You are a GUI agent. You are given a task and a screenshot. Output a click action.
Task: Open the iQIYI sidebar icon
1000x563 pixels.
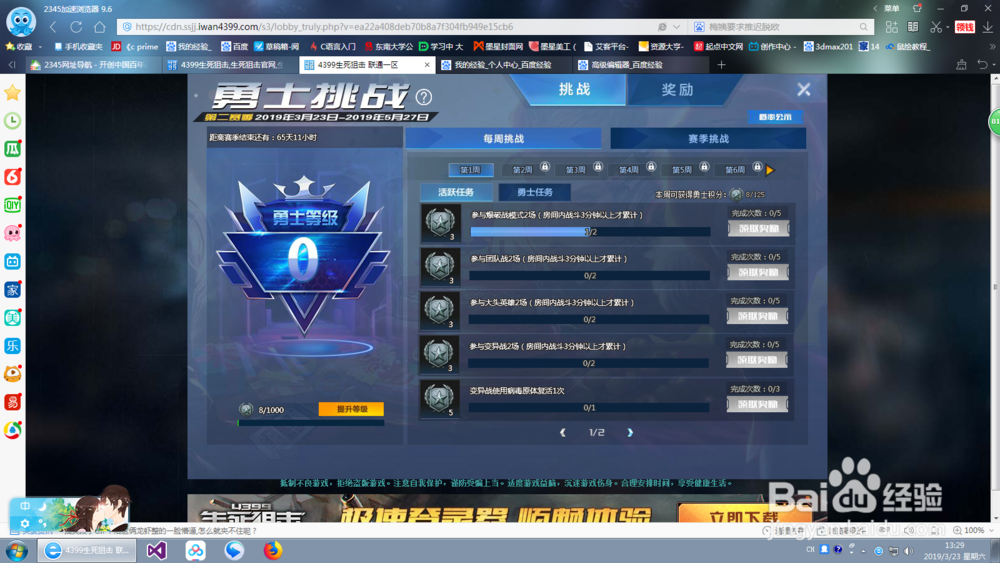tap(12, 205)
